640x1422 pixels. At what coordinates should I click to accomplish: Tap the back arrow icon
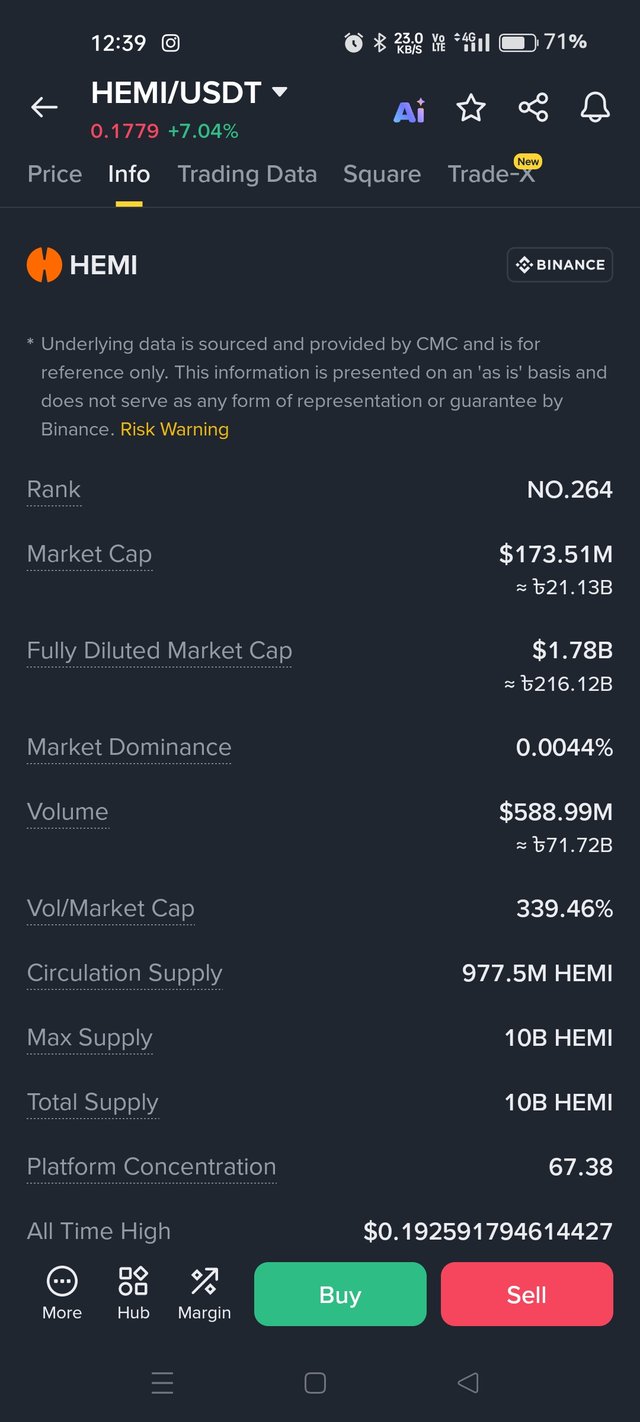point(44,108)
